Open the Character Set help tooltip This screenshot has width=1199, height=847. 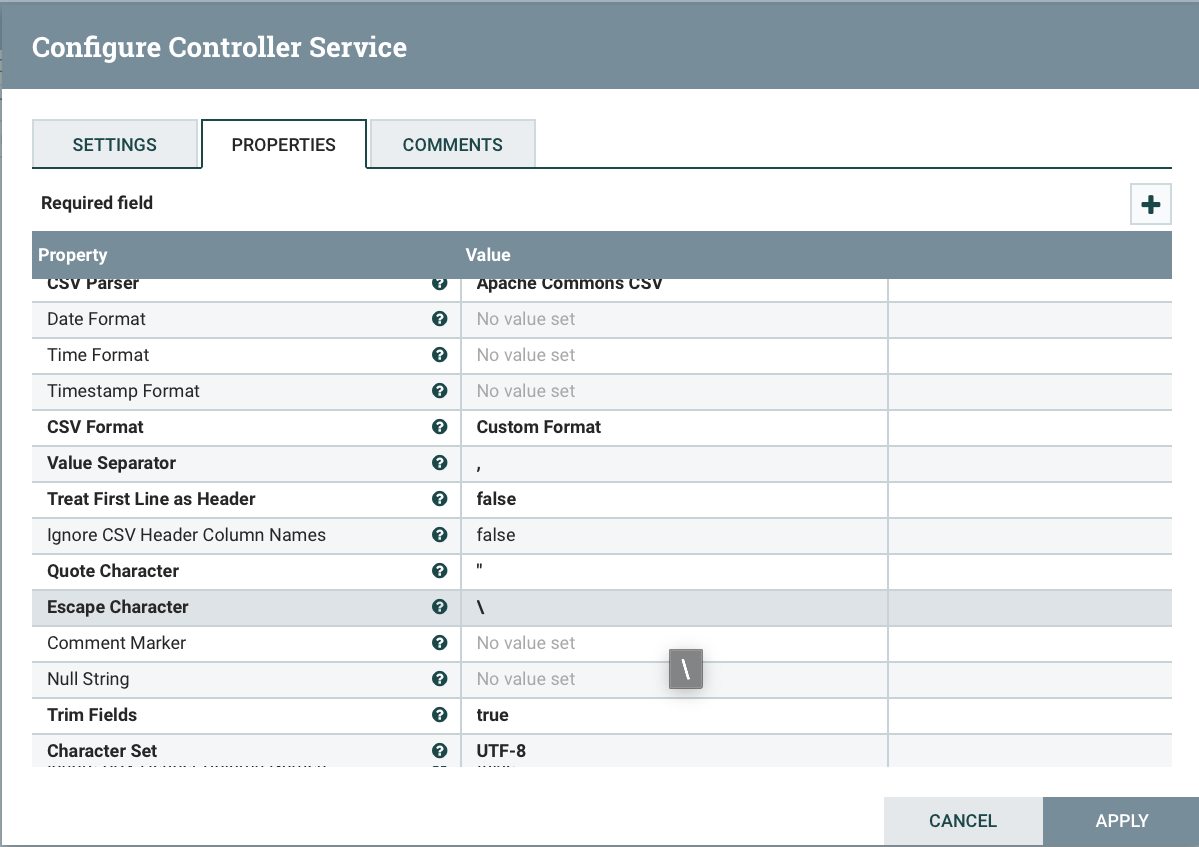[x=439, y=751]
